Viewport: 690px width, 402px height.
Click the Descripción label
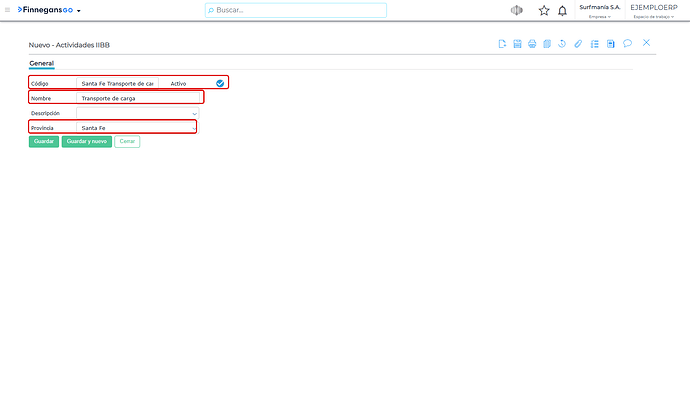45,113
